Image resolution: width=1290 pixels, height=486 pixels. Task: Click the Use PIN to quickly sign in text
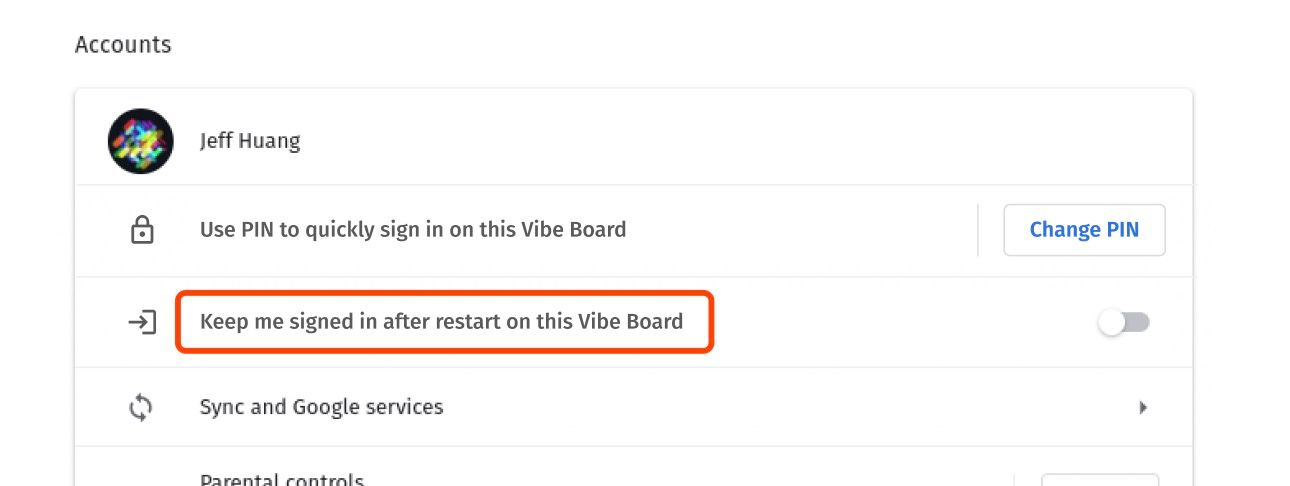click(413, 230)
